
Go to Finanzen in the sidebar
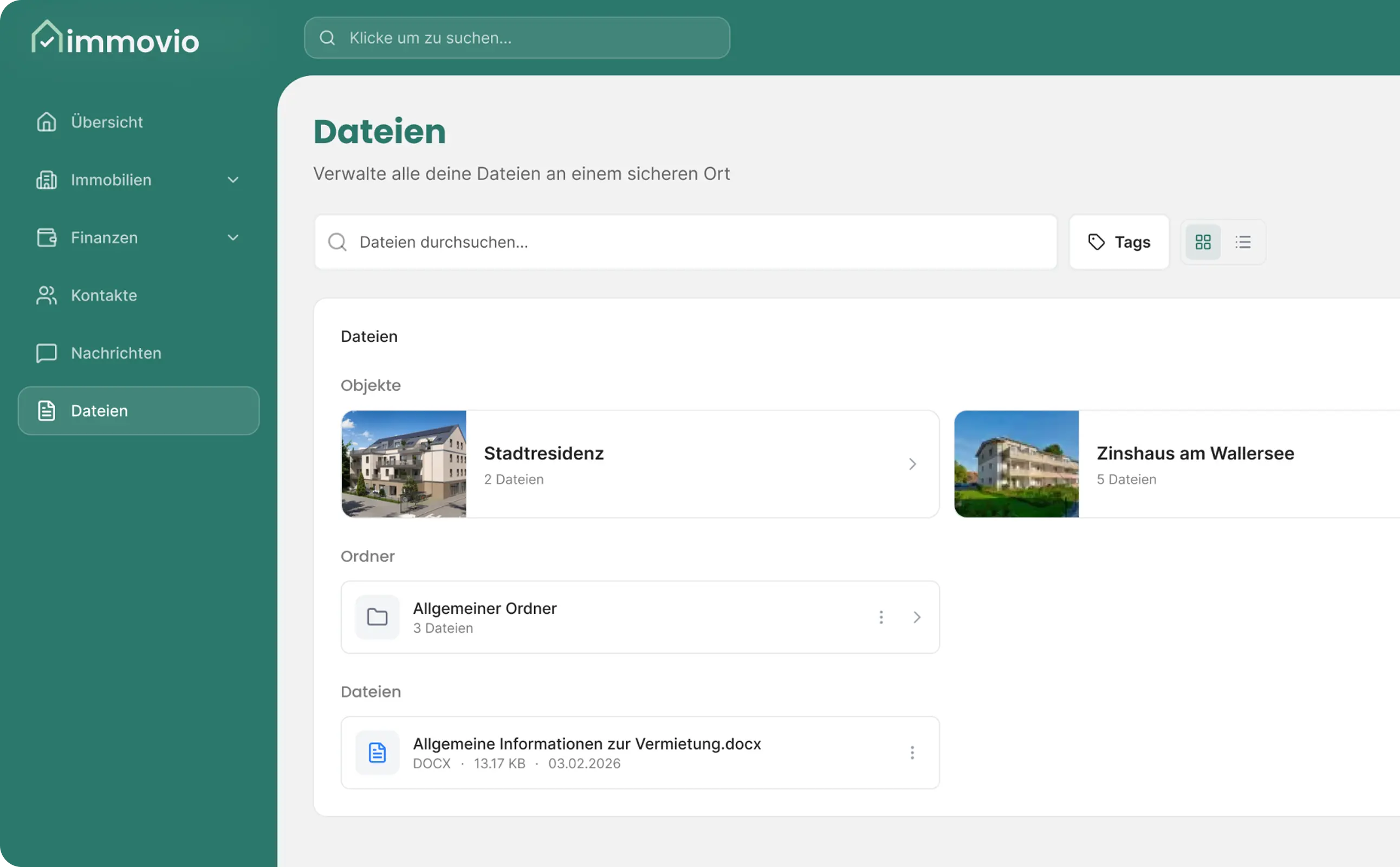click(105, 237)
